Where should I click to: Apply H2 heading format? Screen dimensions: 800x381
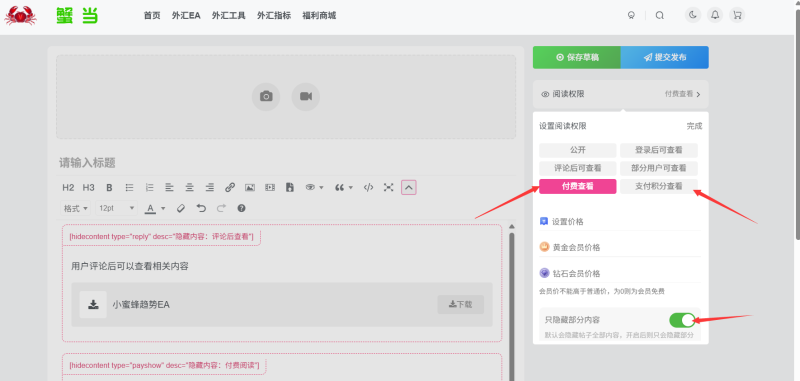click(x=68, y=188)
